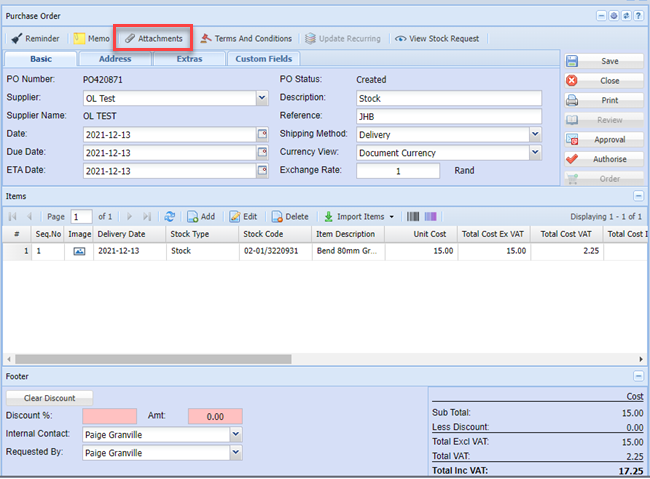Open the Reminder toolbar item
Viewport: 650px width, 479px height.
35,39
